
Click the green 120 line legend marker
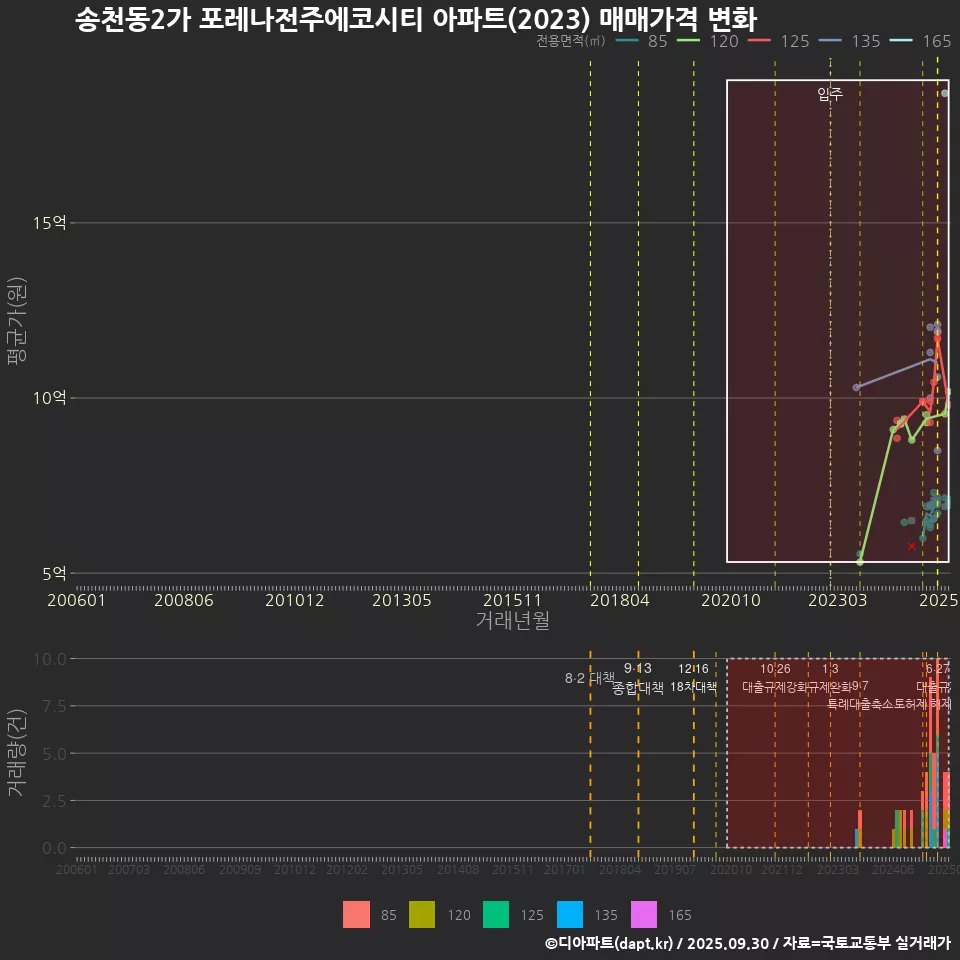pos(689,41)
